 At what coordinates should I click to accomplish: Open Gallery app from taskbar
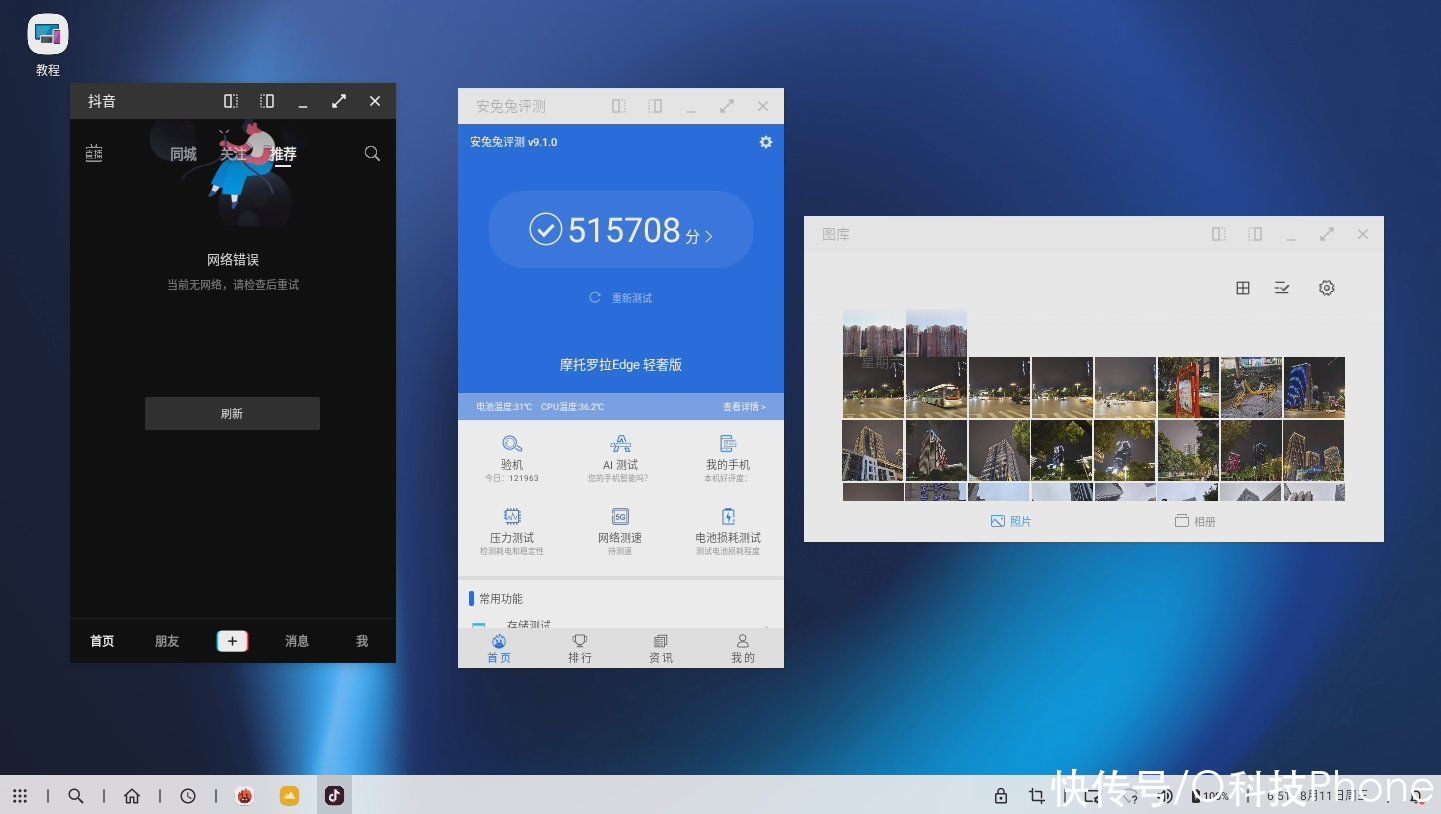tap(289, 796)
